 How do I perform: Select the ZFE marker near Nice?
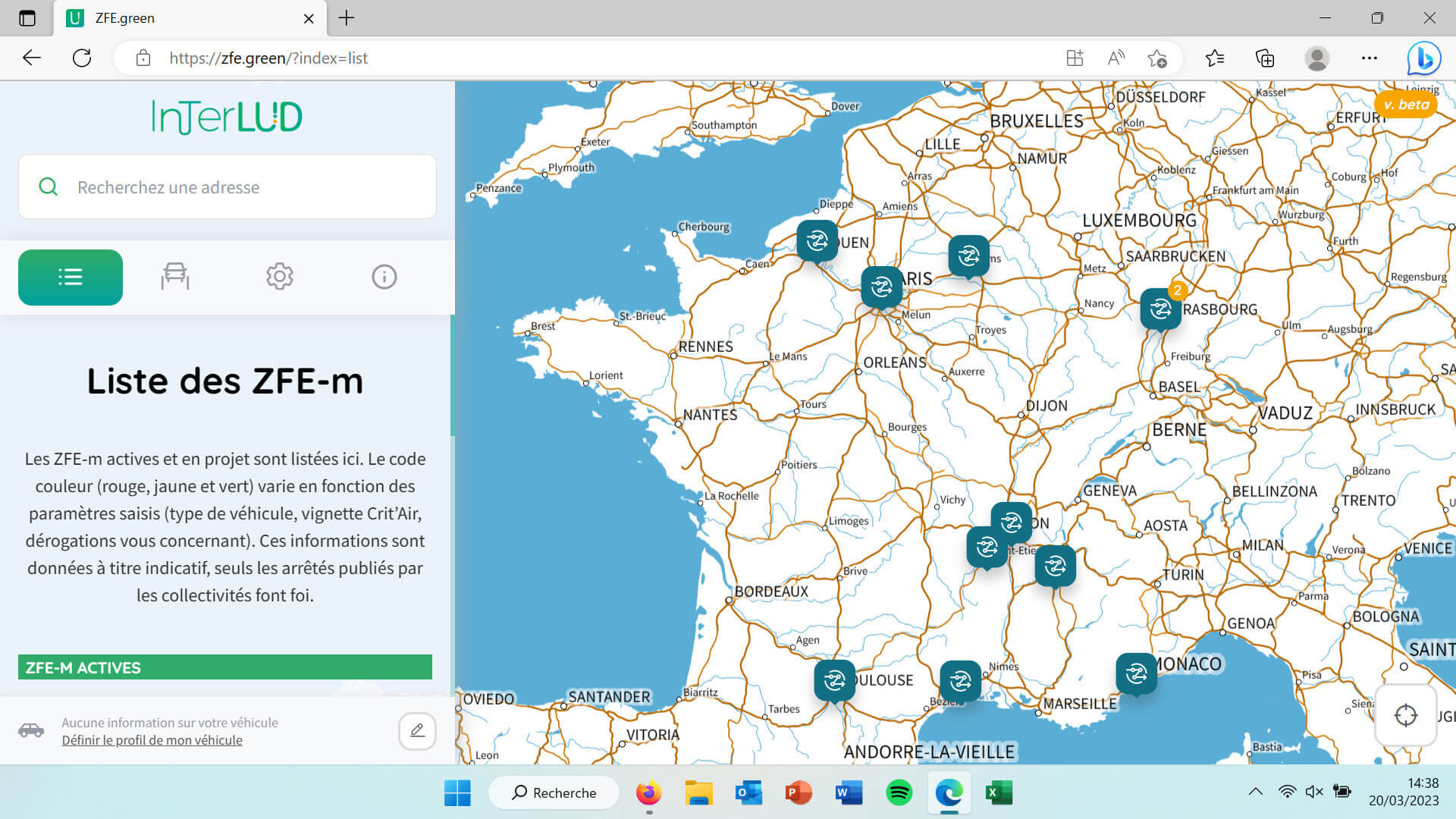1137,673
